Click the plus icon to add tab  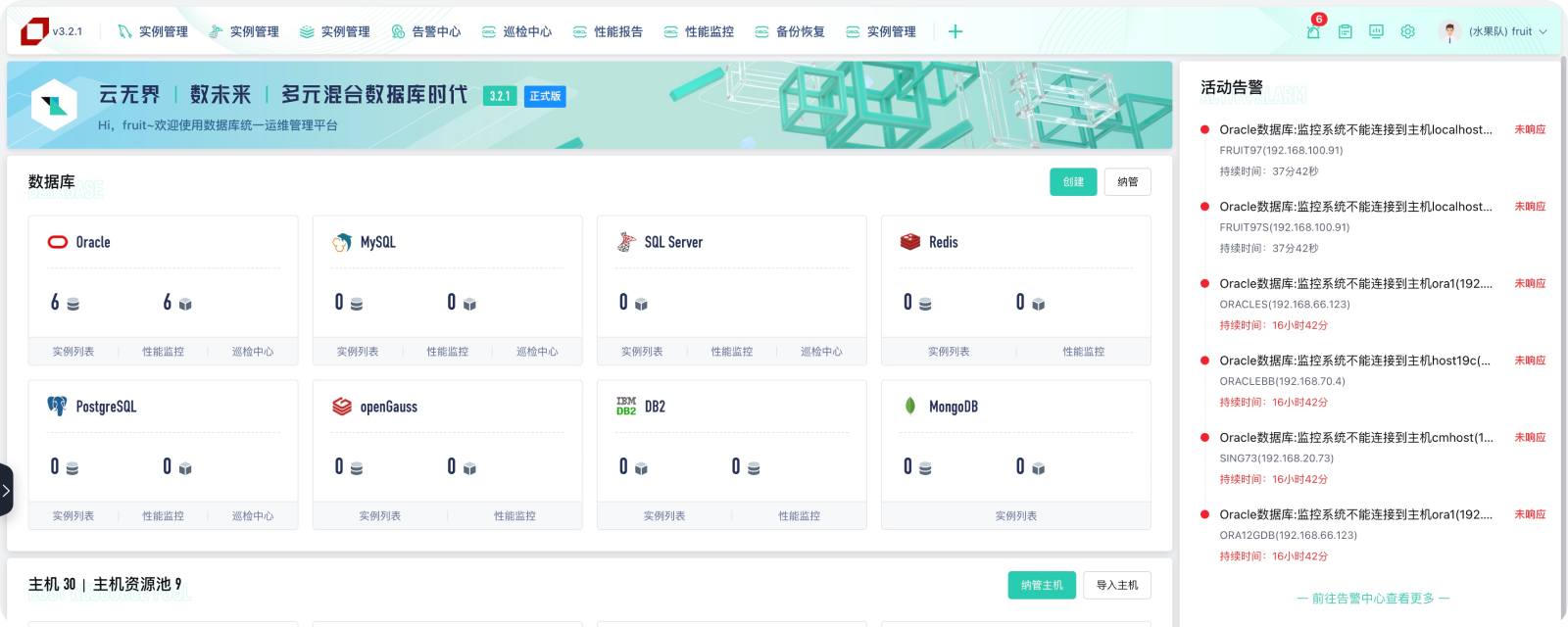coord(955,31)
